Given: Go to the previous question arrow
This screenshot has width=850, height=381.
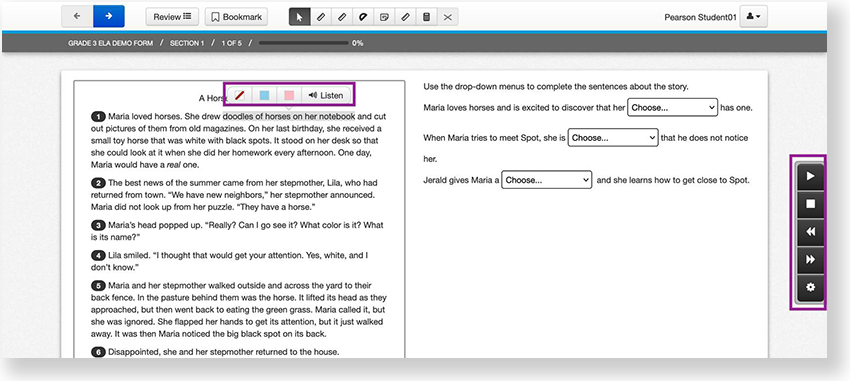Looking at the screenshot, I should point(77,16).
